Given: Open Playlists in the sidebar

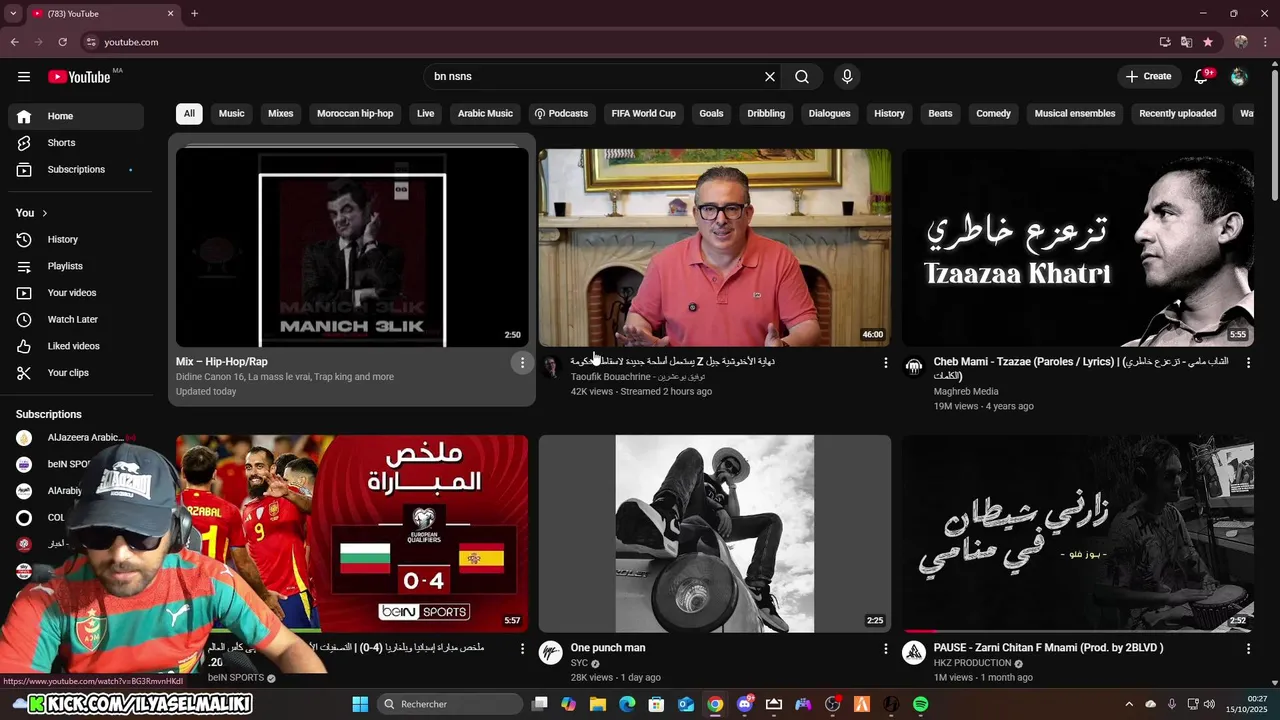Looking at the screenshot, I should [x=76, y=266].
